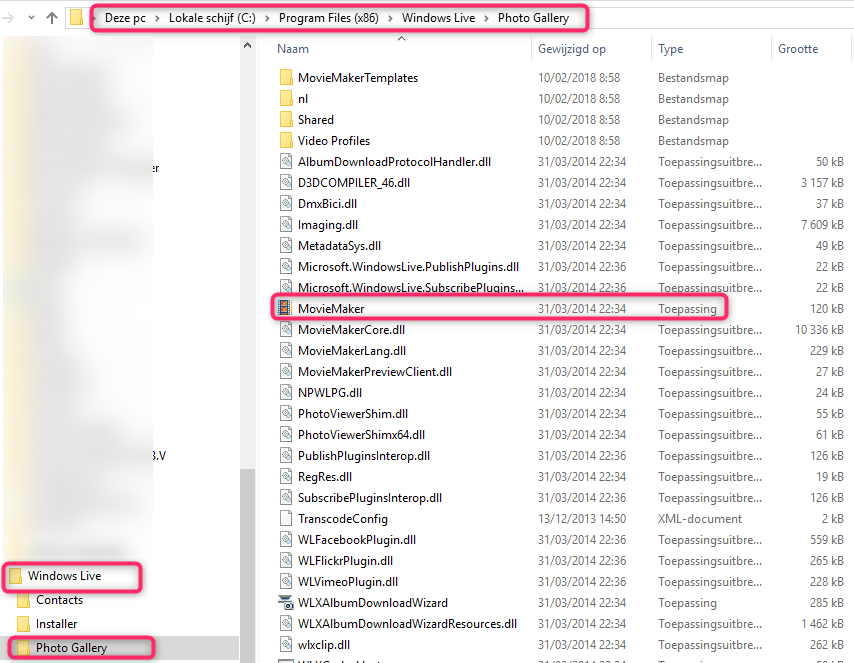Select PhotoViewerShimx64.dll file name
The width and height of the screenshot is (854, 663).
[x=361, y=435]
